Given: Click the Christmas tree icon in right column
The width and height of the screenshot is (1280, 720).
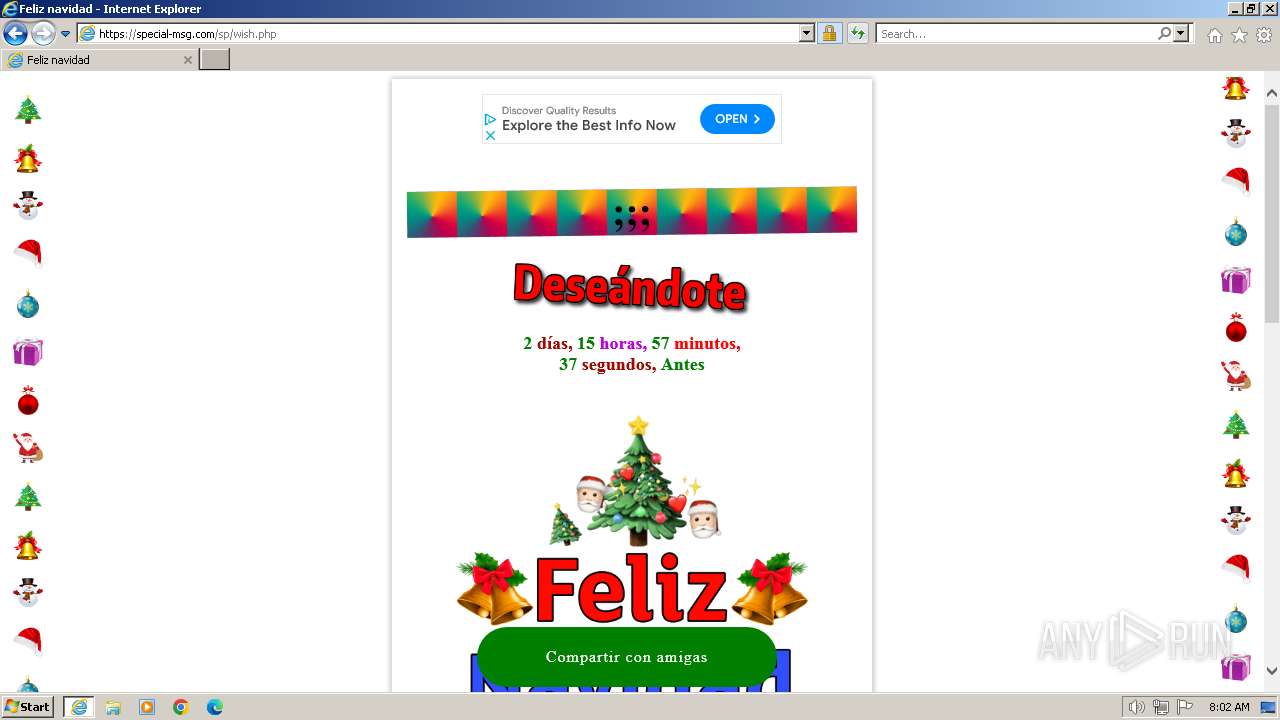Looking at the screenshot, I should pyautogui.click(x=1236, y=425).
